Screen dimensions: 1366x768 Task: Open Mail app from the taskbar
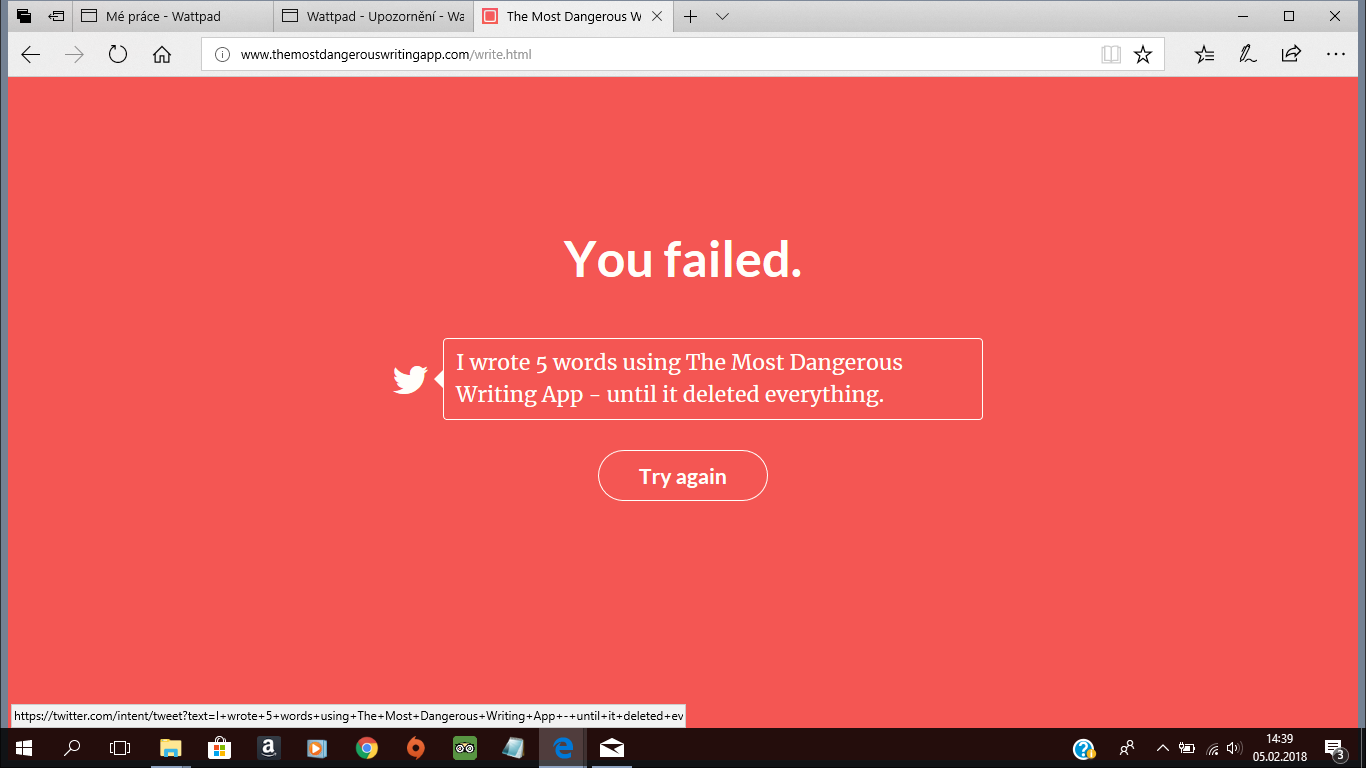tap(612, 747)
